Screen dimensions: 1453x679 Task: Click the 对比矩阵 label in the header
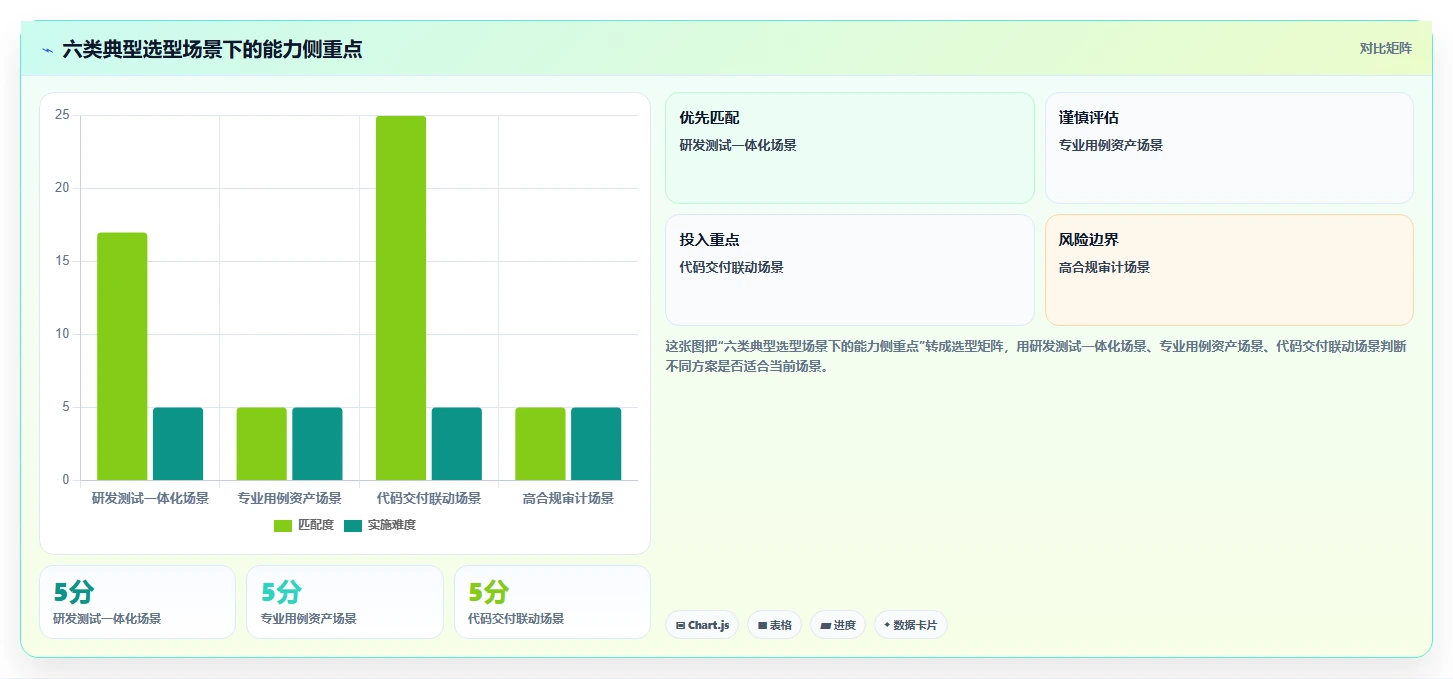[1385, 48]
